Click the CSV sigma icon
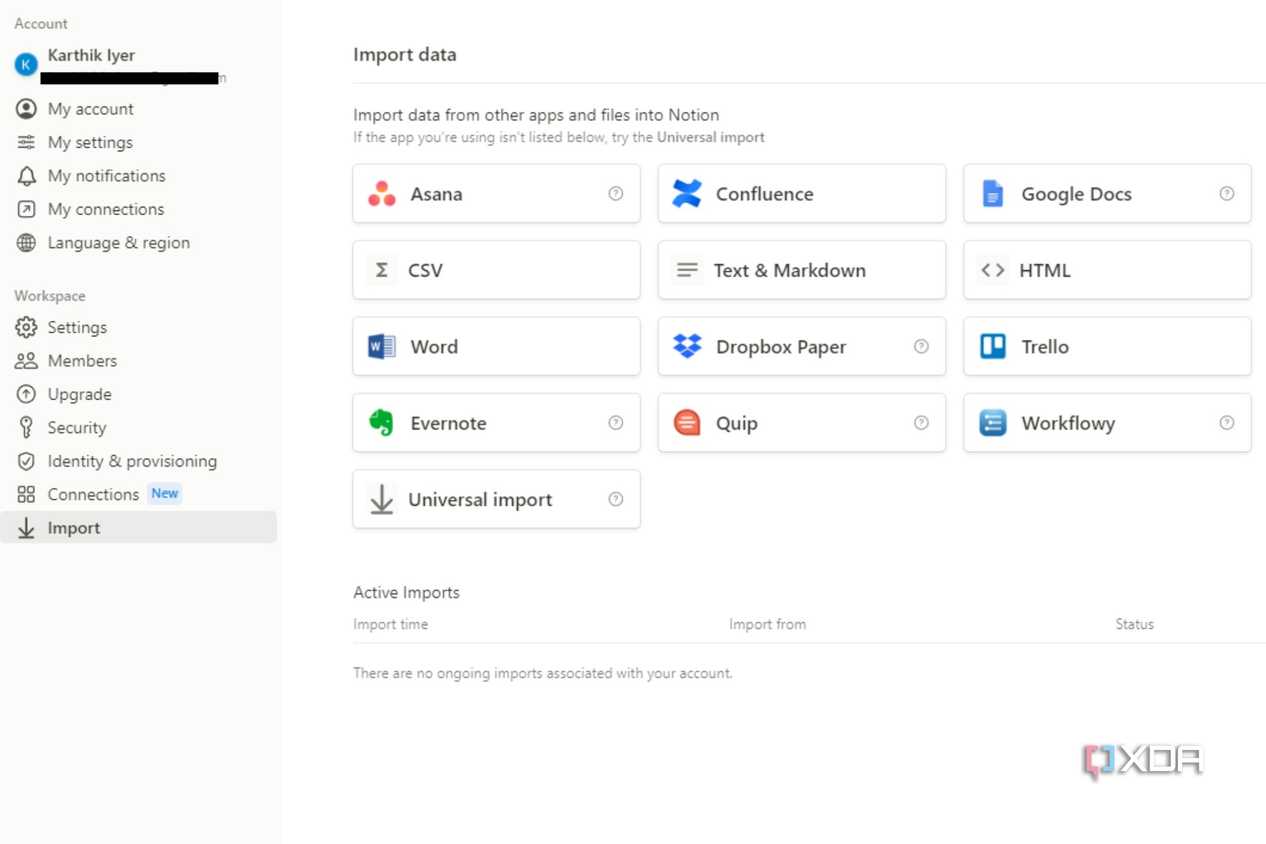This screenshot has width=1266, height=844. click(381, 270)
